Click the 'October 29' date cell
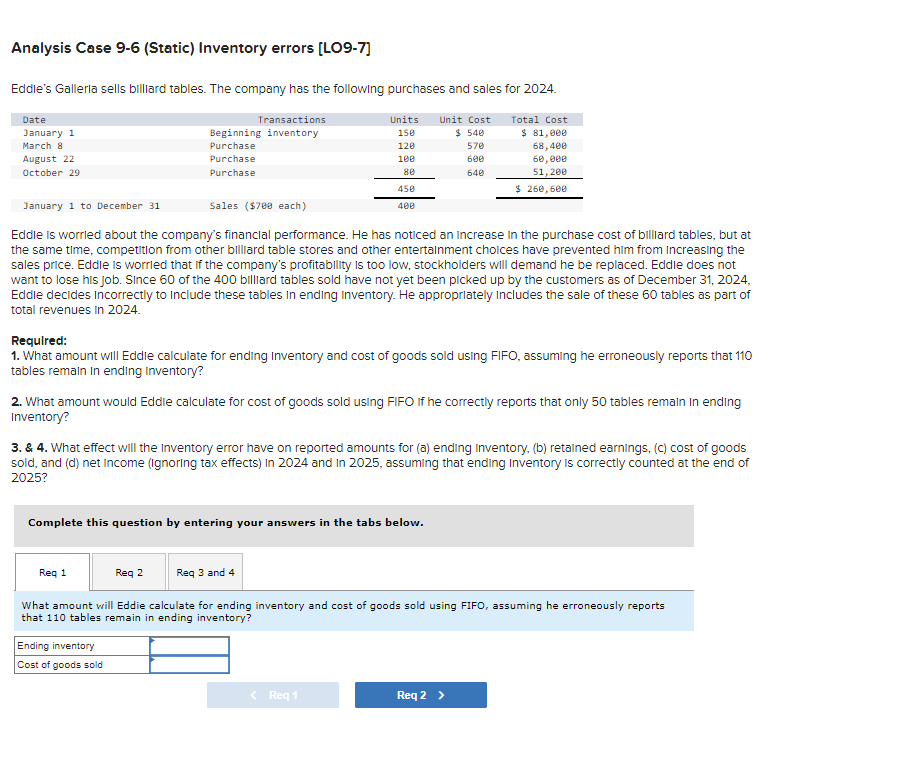The height and width of the screenshot is (761, 914). click(x=51, y=172)
